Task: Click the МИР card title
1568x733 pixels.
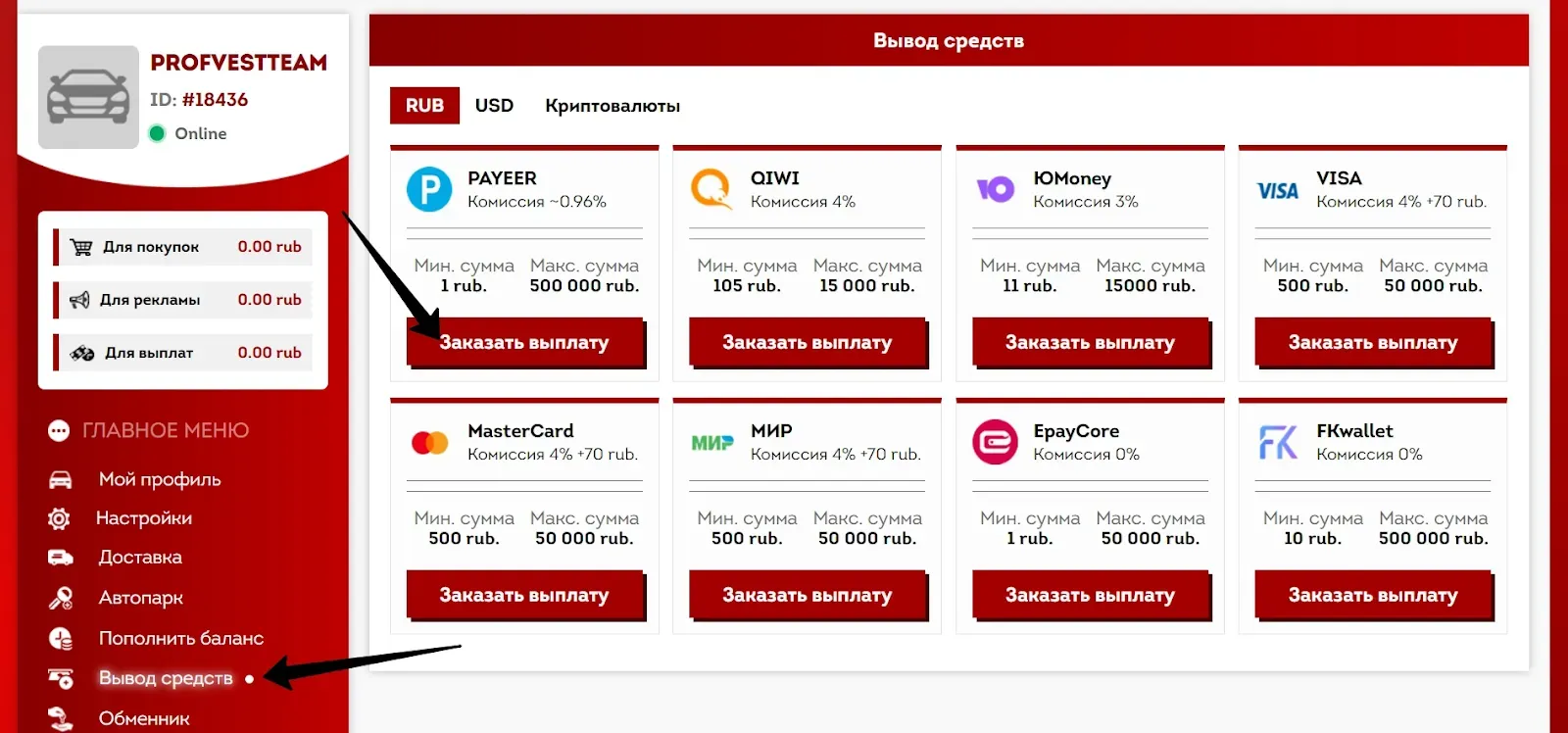Action: coord(771,431)
